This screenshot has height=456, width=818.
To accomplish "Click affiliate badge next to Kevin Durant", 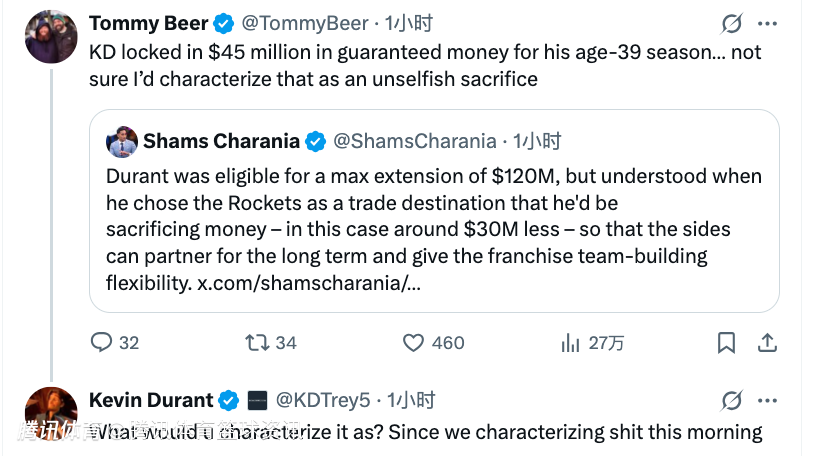I will (257, 401).
